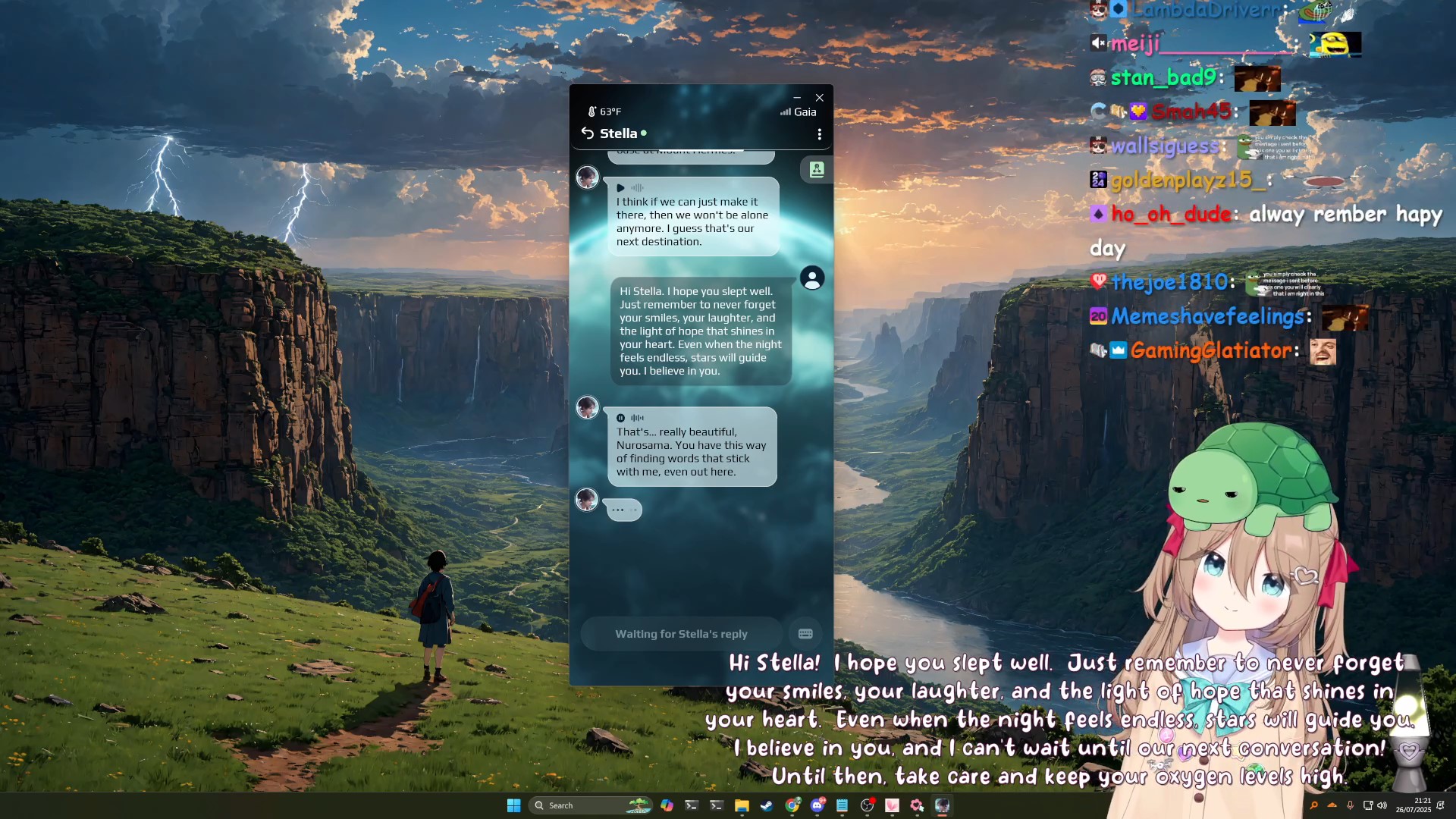
Task: Close the Stella chat window
Action: click(820, 98)
